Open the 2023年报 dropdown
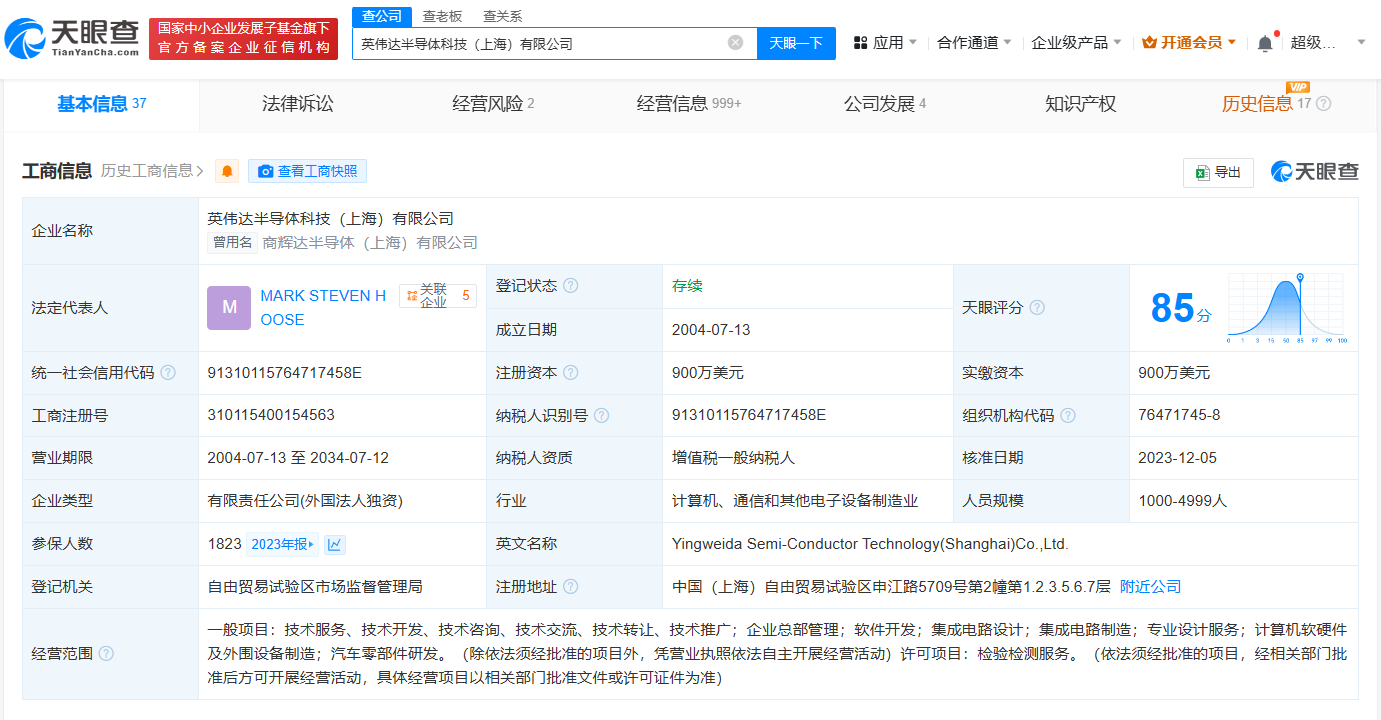 [x=282, y=544]
